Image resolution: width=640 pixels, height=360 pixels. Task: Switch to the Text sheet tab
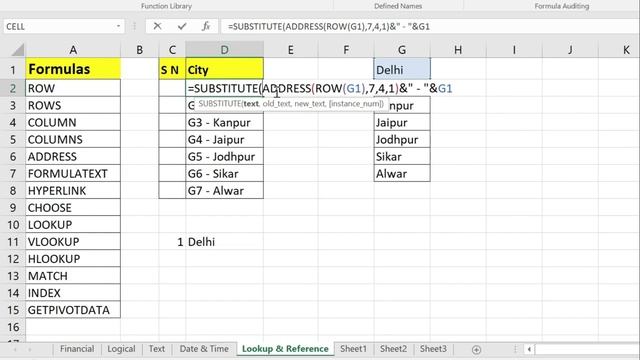(157, 349)
